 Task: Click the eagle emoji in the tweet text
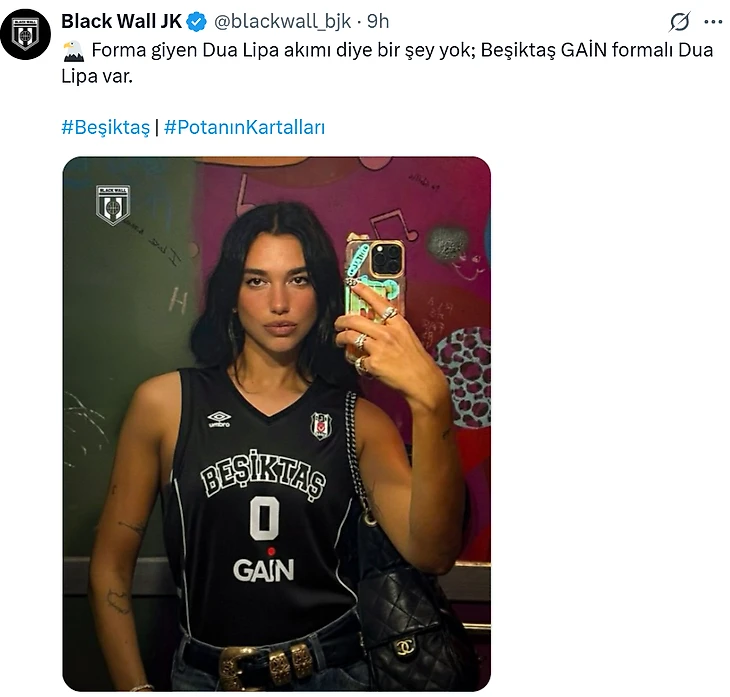73,51
